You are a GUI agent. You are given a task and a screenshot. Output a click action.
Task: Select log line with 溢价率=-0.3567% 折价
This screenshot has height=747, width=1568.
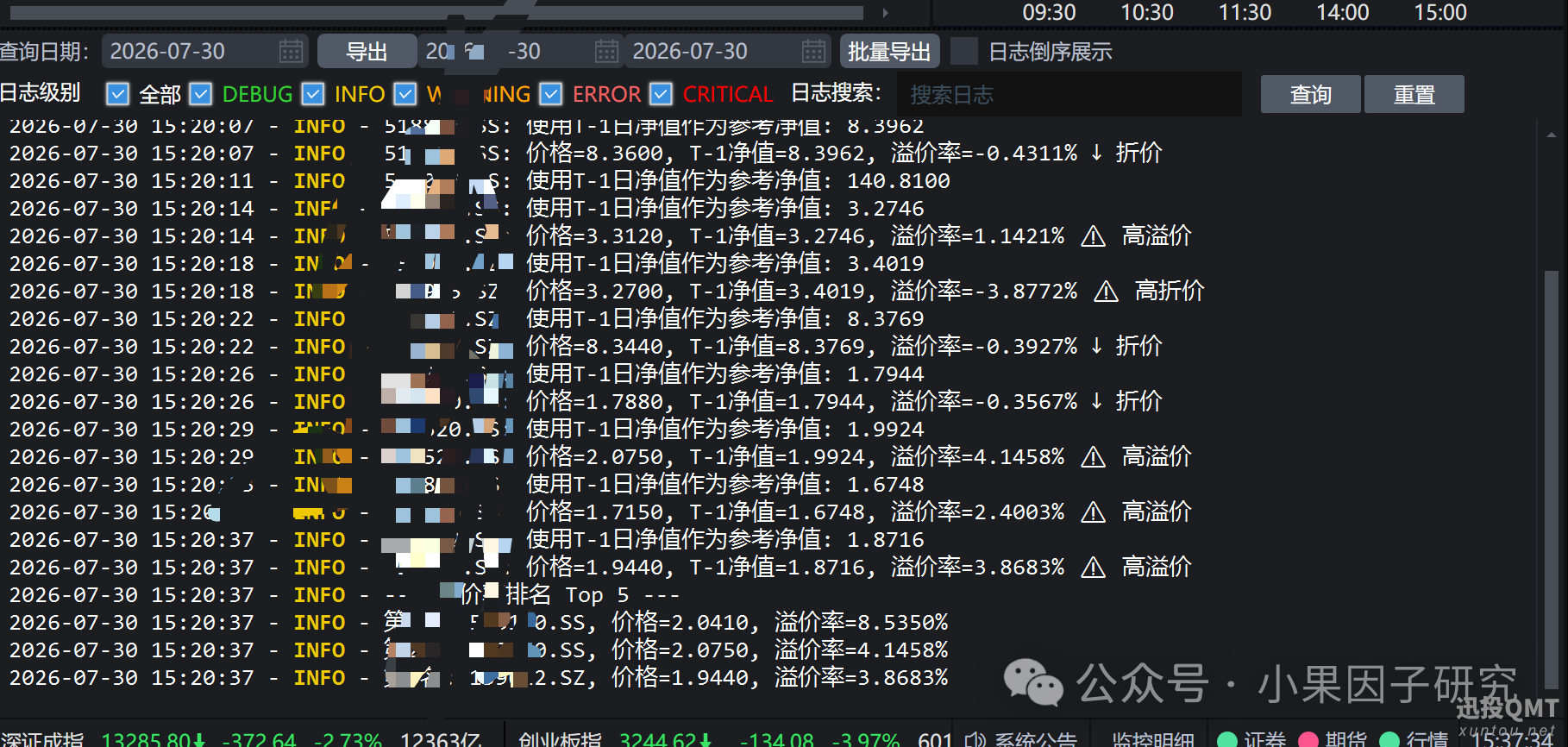click(586, 402)
